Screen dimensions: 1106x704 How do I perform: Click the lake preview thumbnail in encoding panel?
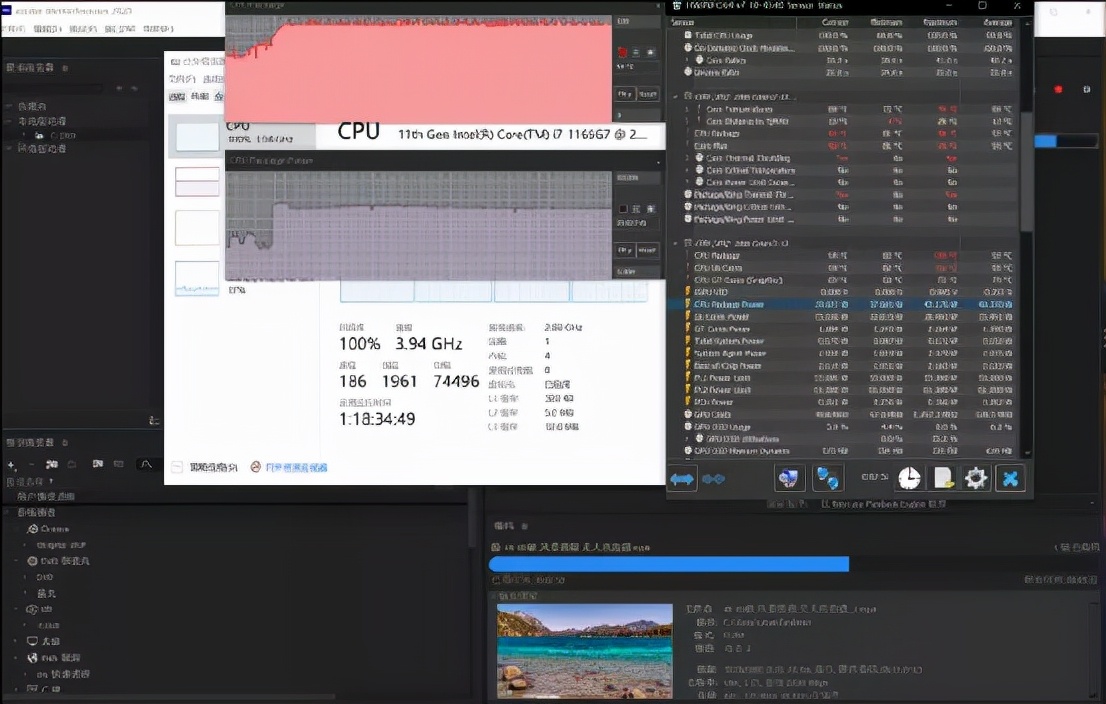585,650
